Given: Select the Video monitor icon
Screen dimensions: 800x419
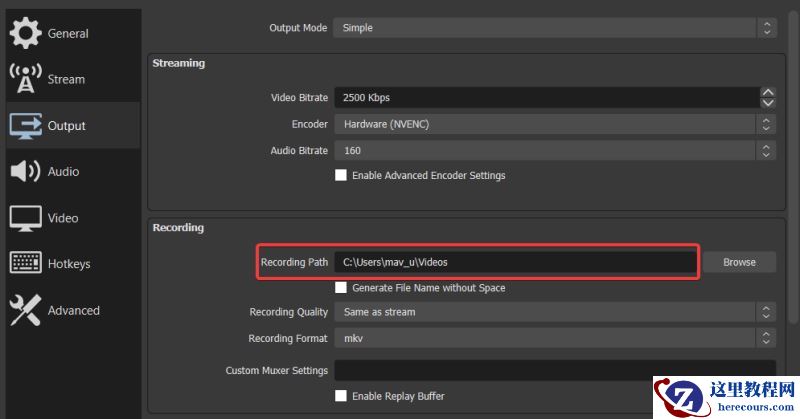Looking at the screenshot, I should click(x=26, y=218).
